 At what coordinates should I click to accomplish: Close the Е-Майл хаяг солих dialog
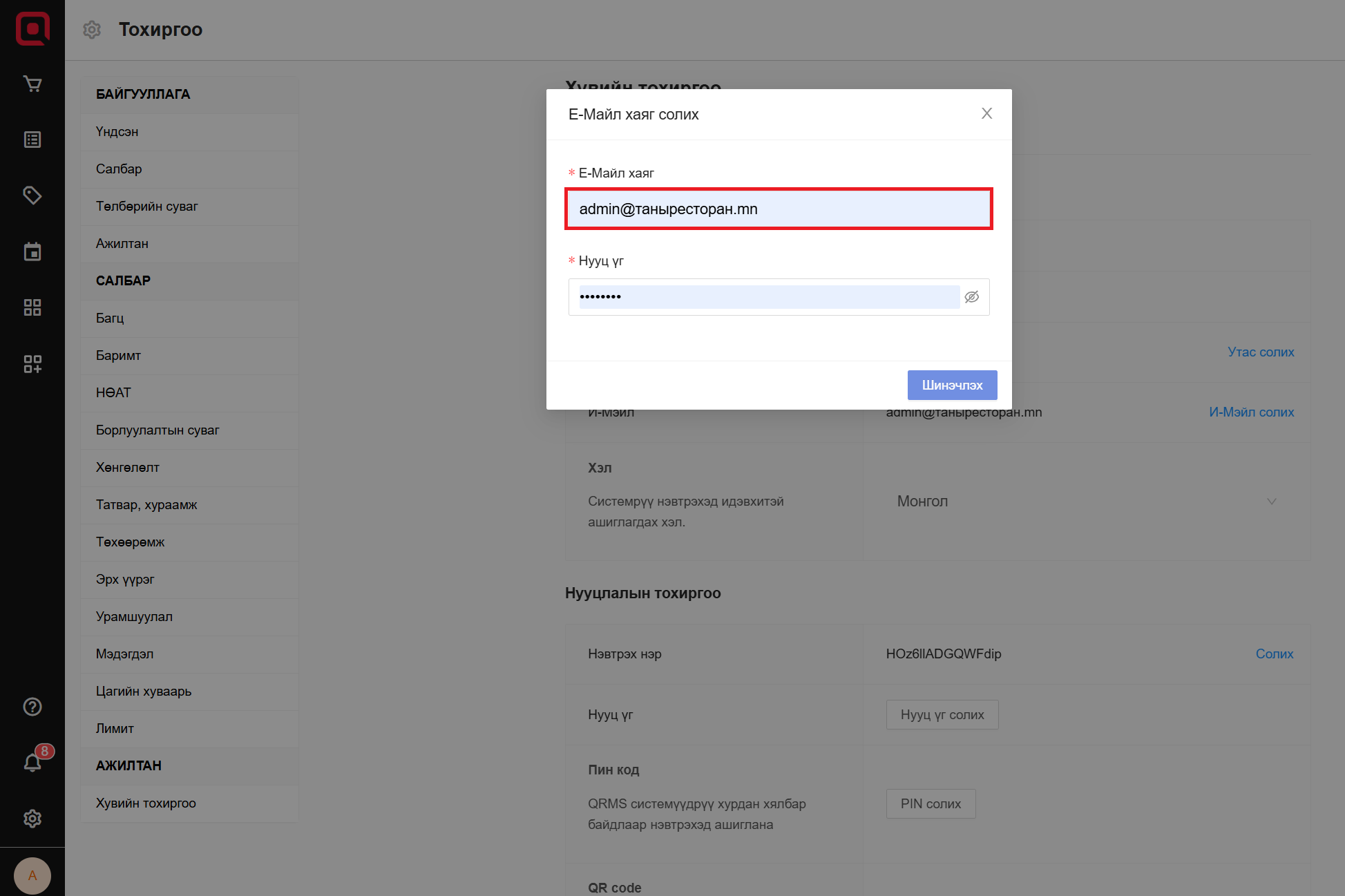986,114
